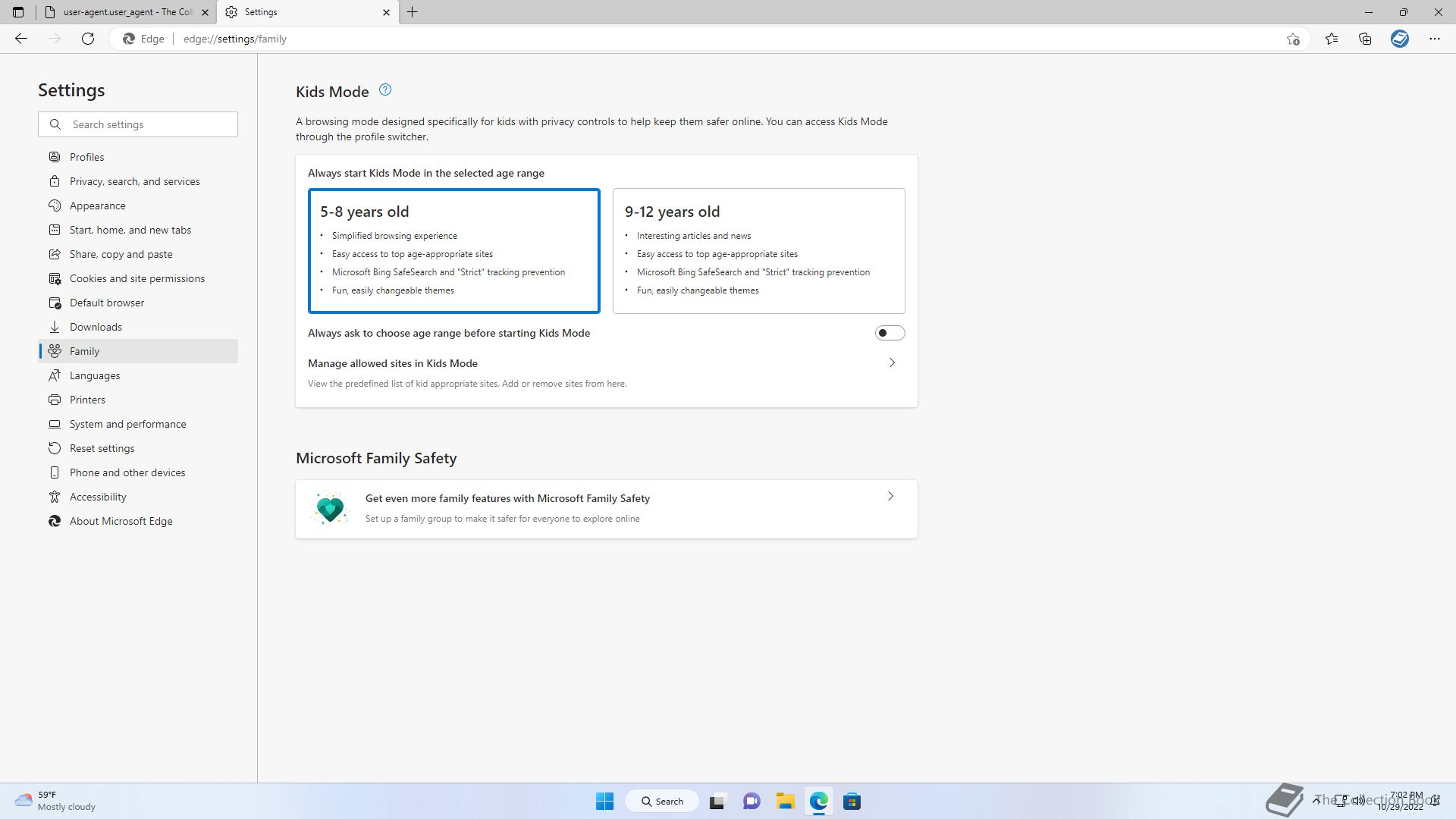Add this page to favorites star
Viewport: 1456px width, 819px height.
(x=1293, y=39)
